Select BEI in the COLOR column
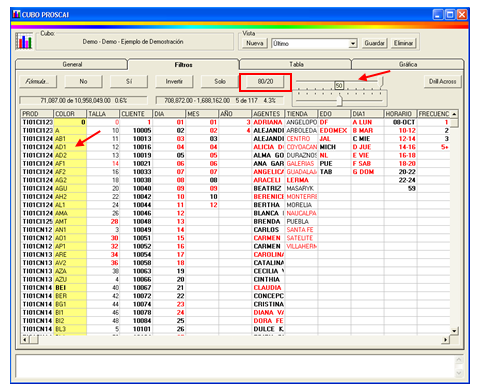The height and width of the screenshot is (392, 483). click(x=70, y=287)
